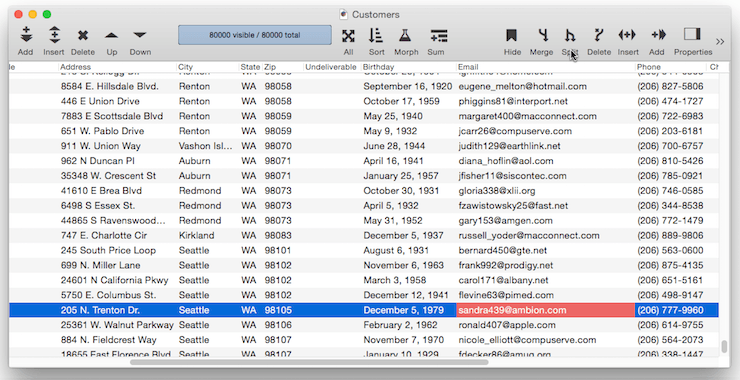Click the Insert field icon beside Add
This screenshot has height=380, width=740.
coord(627,34)
